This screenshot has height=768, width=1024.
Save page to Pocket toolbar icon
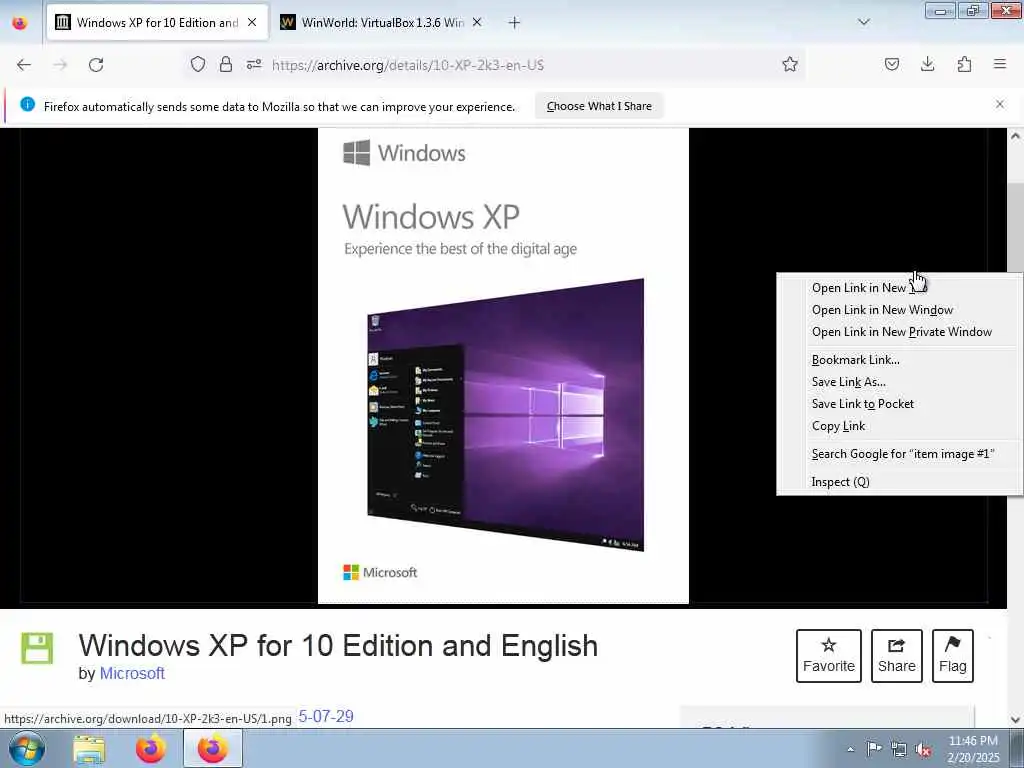click(x=891, y=64)
